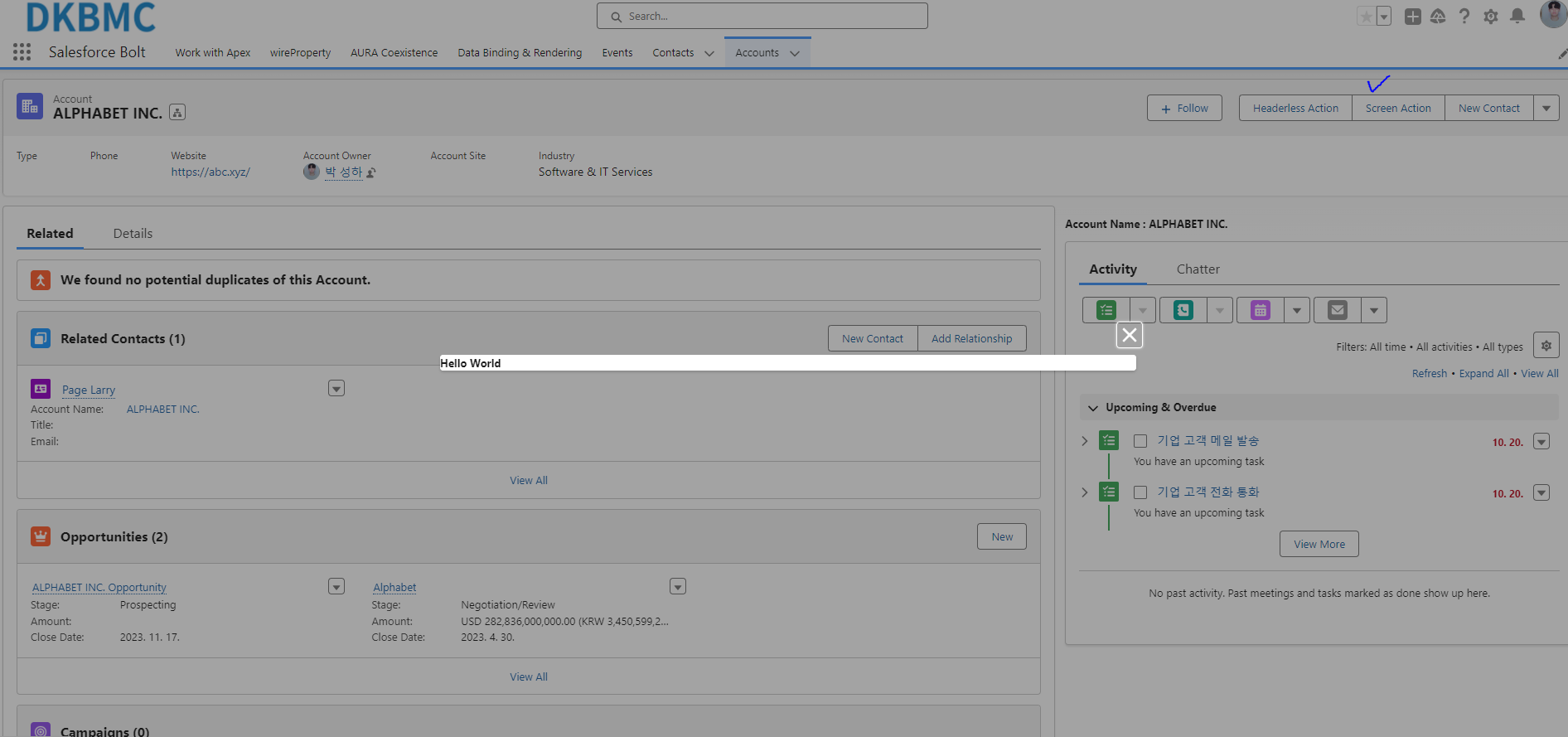
Task: Select the Related tab
Action: [50, 234]
